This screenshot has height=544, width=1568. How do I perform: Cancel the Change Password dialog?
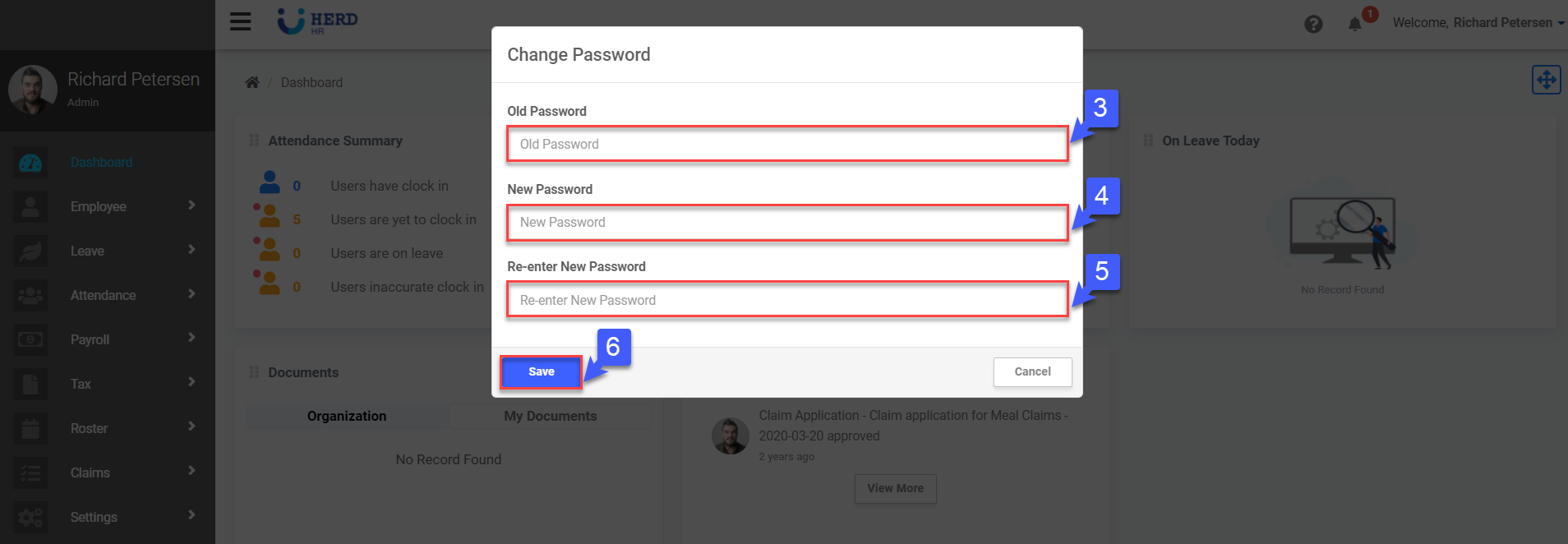1032,371
